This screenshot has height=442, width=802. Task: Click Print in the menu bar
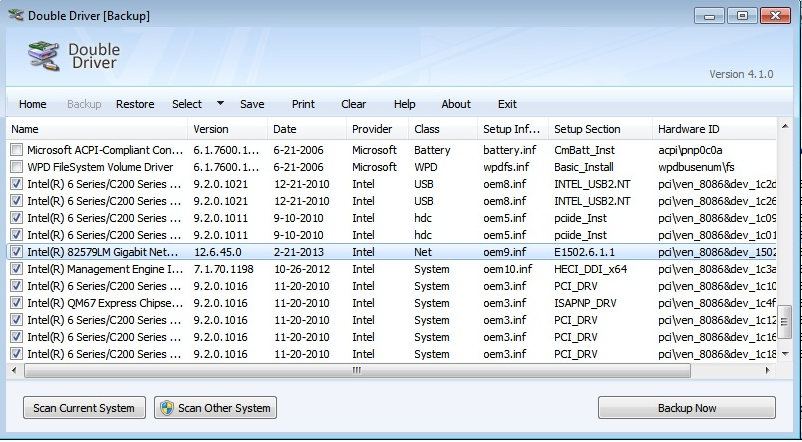click(303, 104)
